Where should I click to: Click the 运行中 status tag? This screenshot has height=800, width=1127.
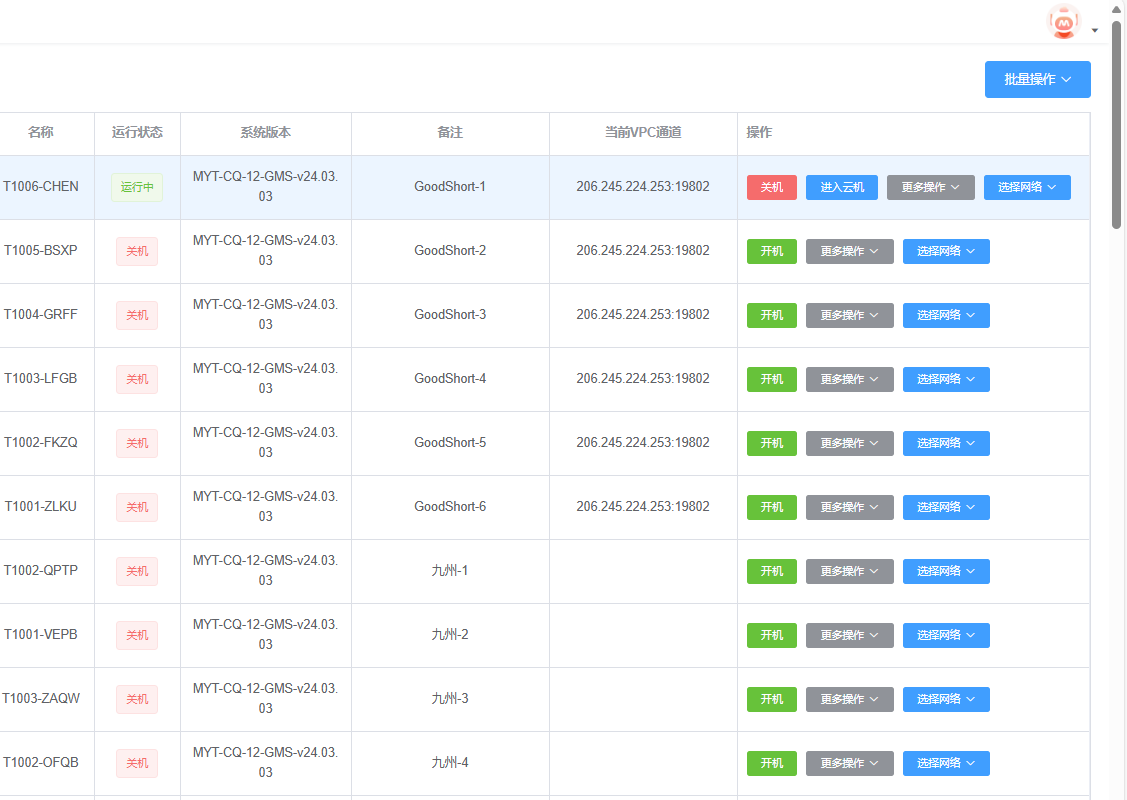pyautogui.click(x=137, y=187)
